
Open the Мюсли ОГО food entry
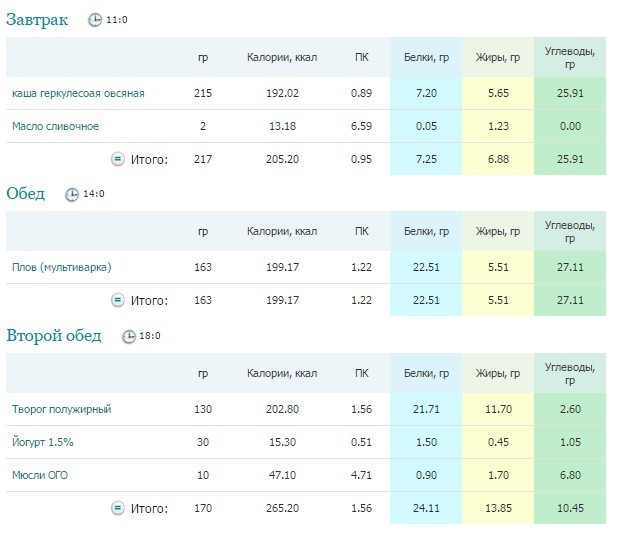tap(40, 475)
